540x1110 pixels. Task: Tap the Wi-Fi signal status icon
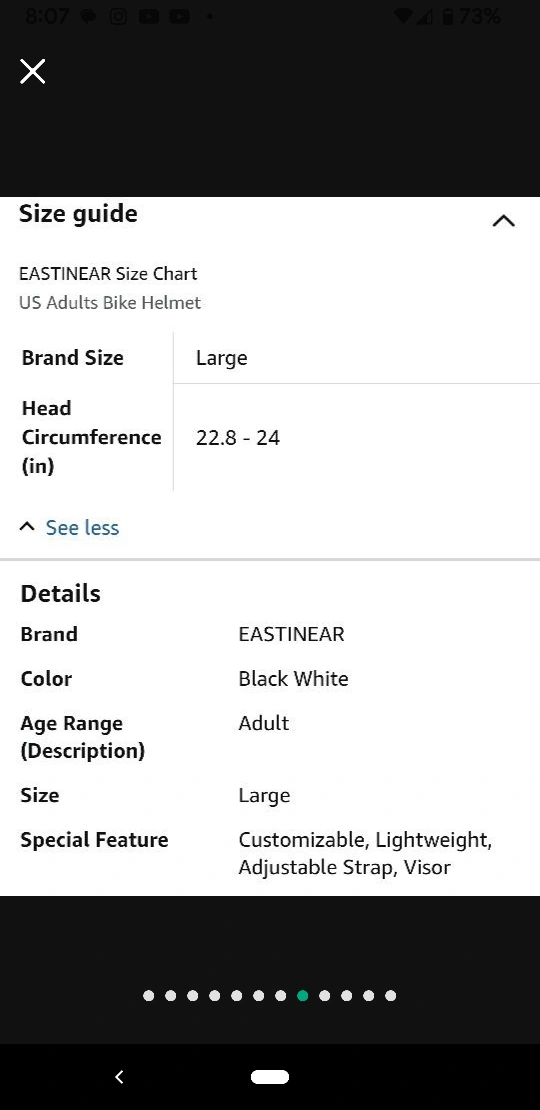404,16
